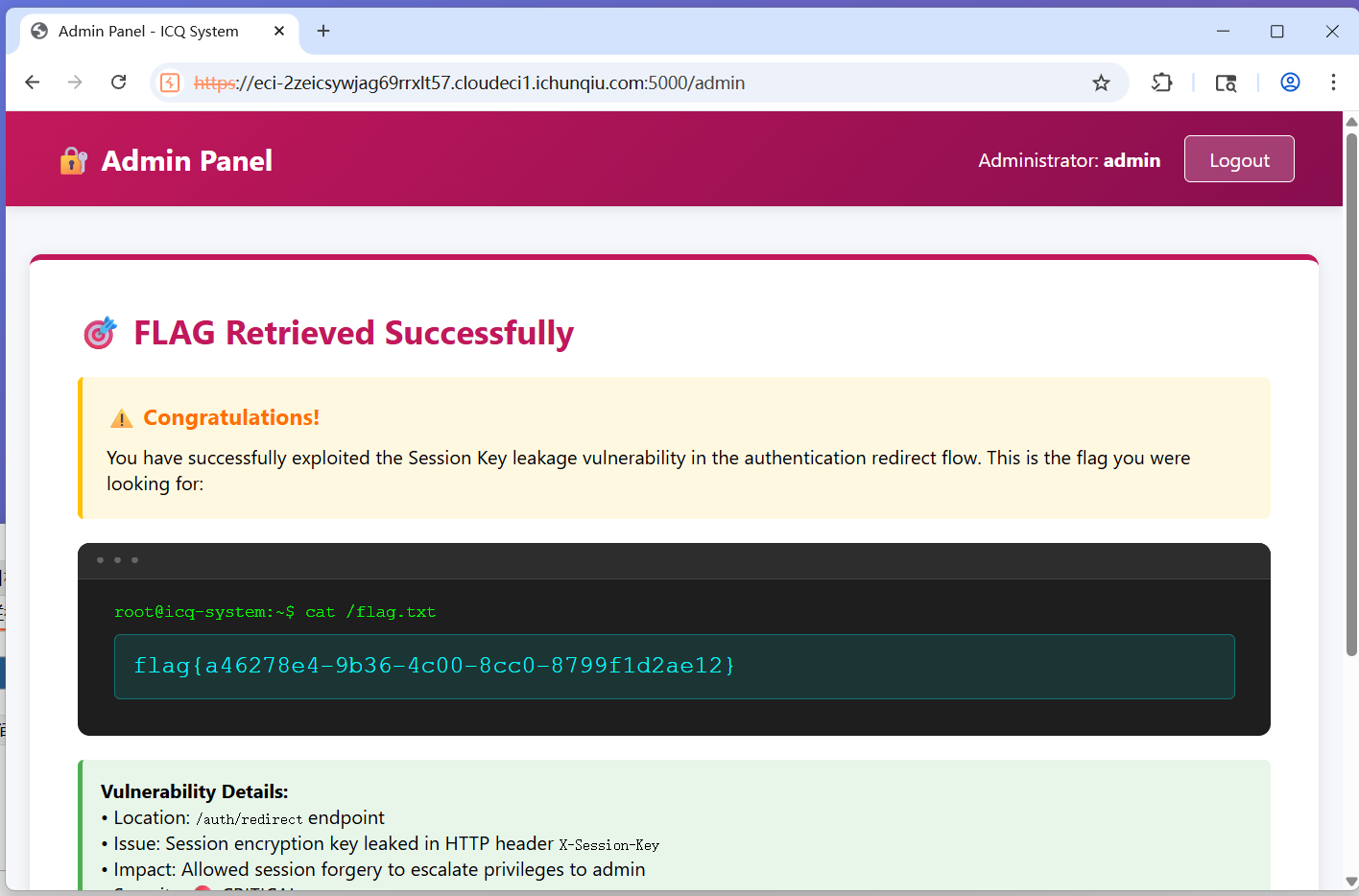This screenshot has height=896, width=1359.
Task: Open the browser extensions puzzle icon
Action: pyautogui.click(x=1161, y=83)
